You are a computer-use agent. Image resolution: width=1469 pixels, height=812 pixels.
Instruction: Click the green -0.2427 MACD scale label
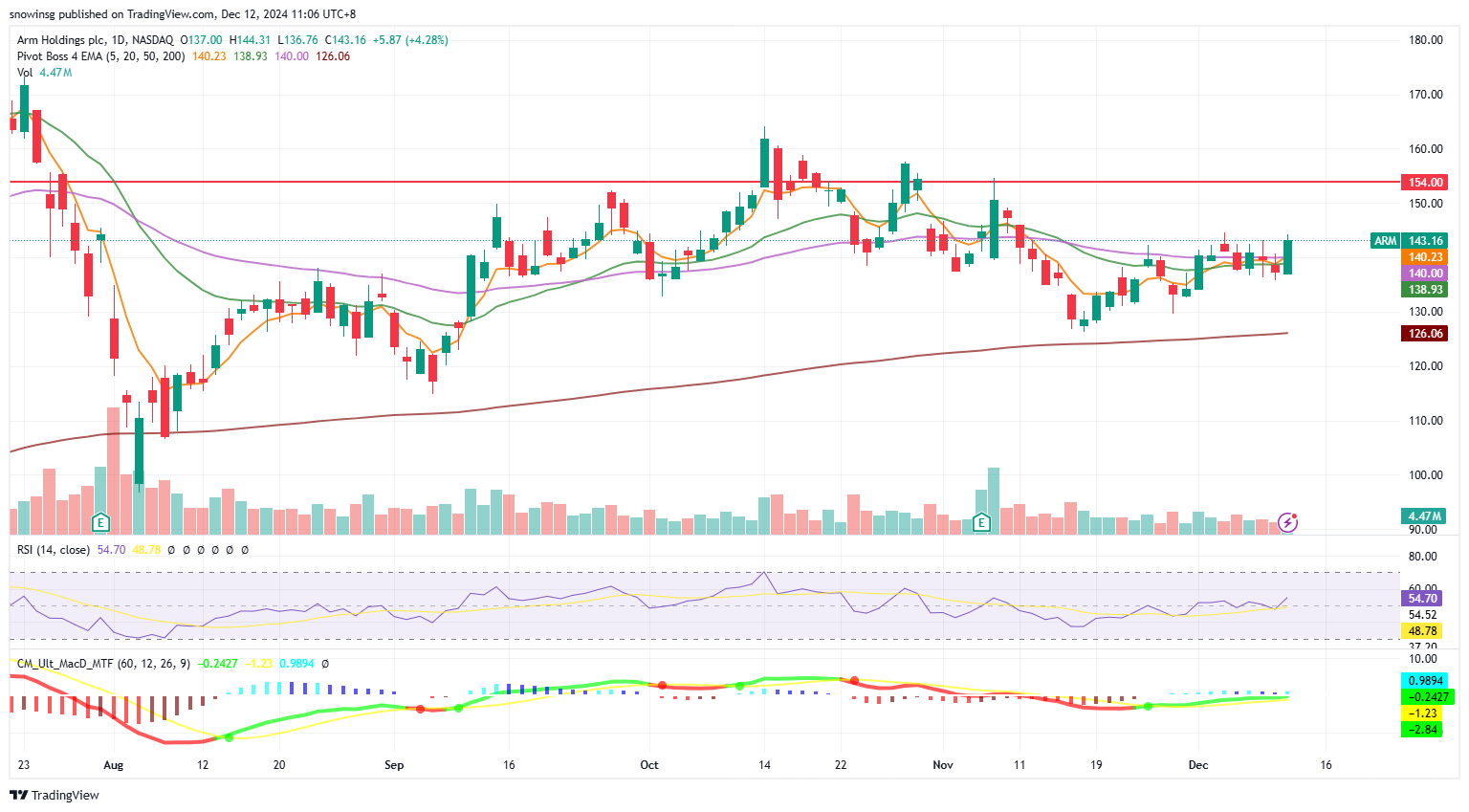(x=1427, y=697)
